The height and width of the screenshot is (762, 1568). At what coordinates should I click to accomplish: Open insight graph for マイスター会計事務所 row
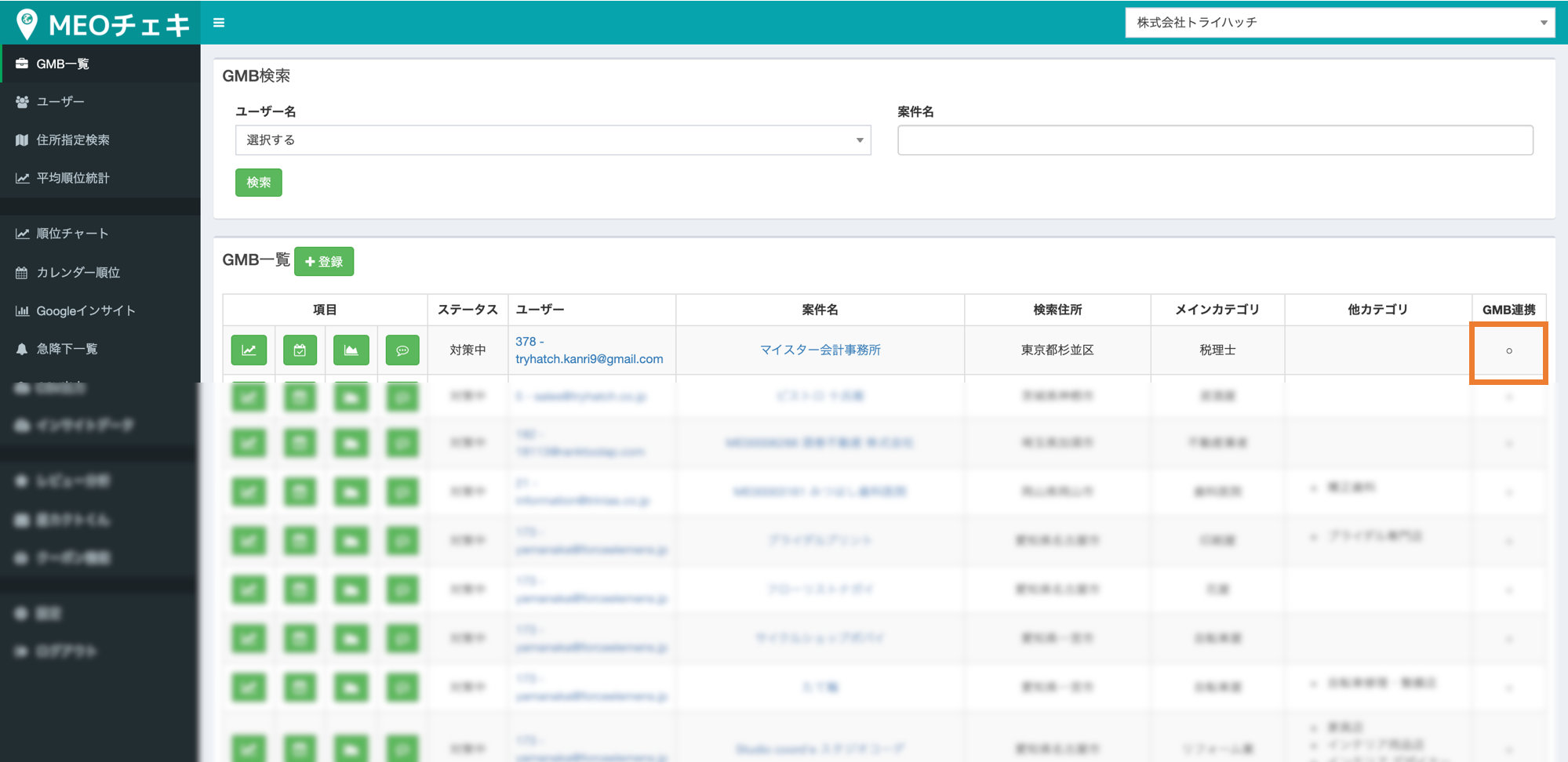[351, 350]
